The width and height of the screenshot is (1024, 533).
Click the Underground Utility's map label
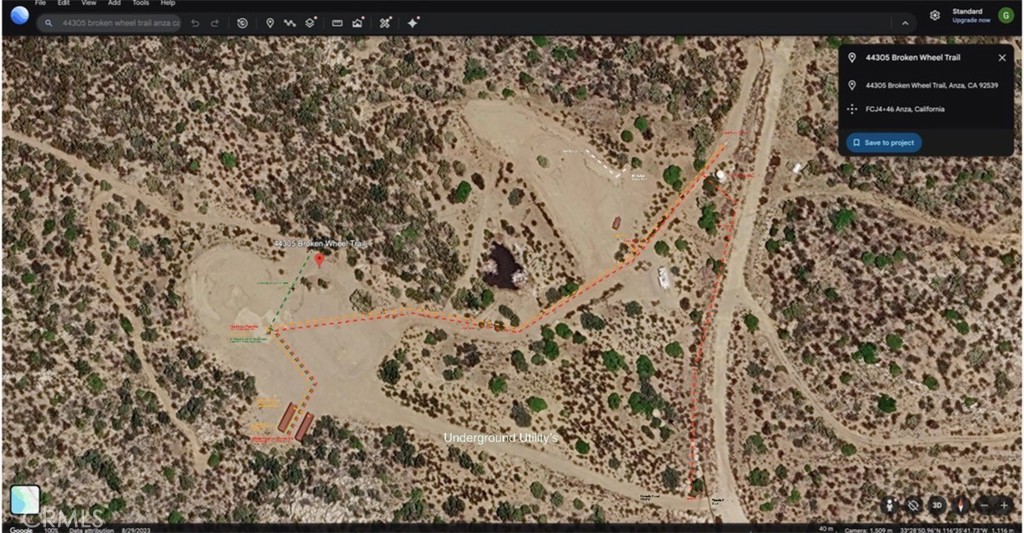(501, 438)
